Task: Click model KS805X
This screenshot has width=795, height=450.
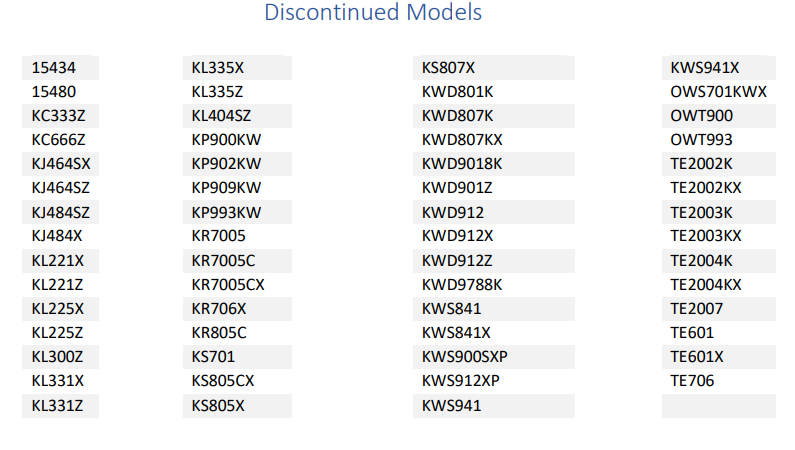Action: click(218, 405)
